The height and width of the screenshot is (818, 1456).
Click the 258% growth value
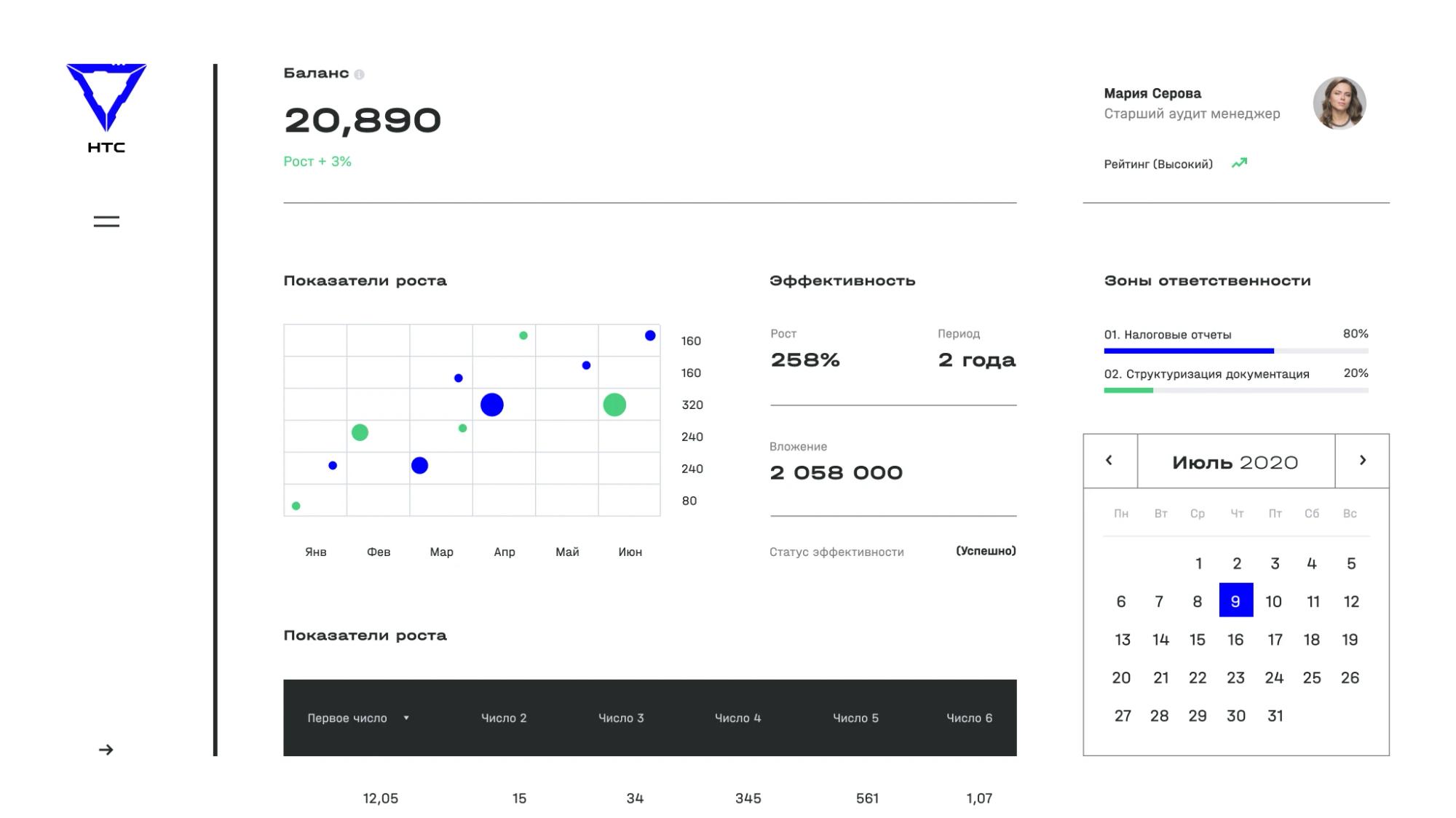click(x=805, y=360)
